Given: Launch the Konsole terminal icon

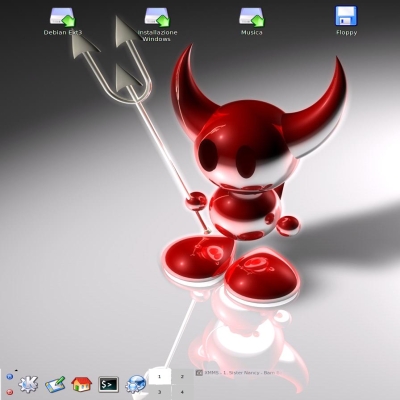Looking at the screenshot, I should point(109,384).
